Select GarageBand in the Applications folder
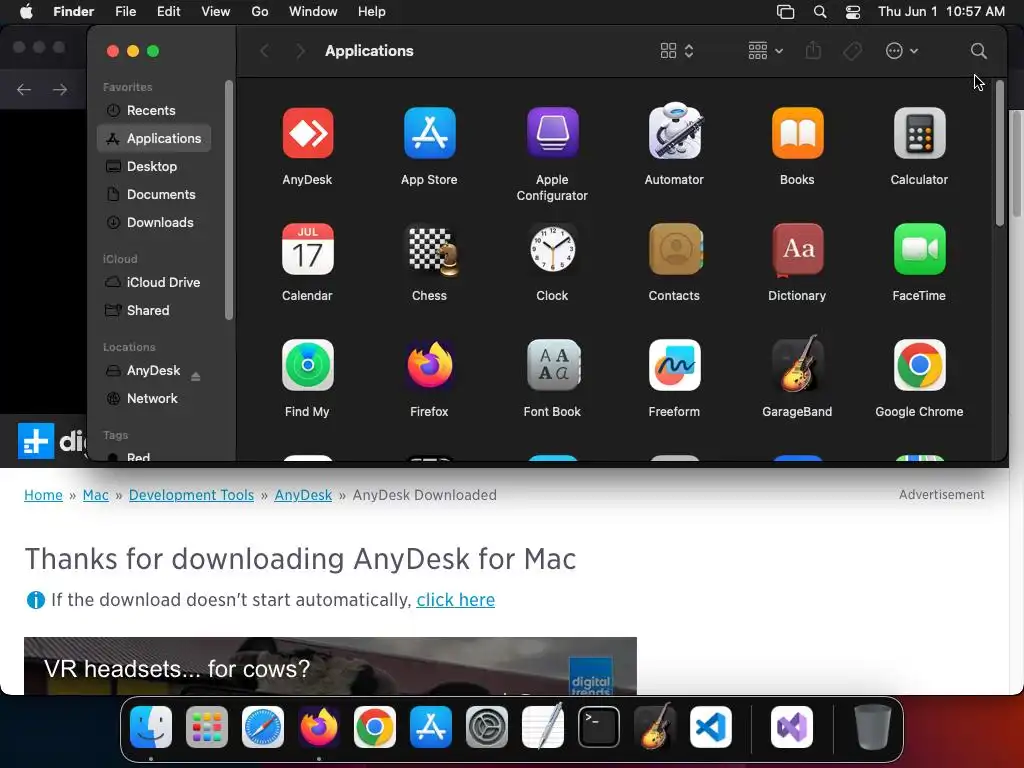Image resolution: width=1024 pixels, height=768 pixels. (x=797, y=364)
